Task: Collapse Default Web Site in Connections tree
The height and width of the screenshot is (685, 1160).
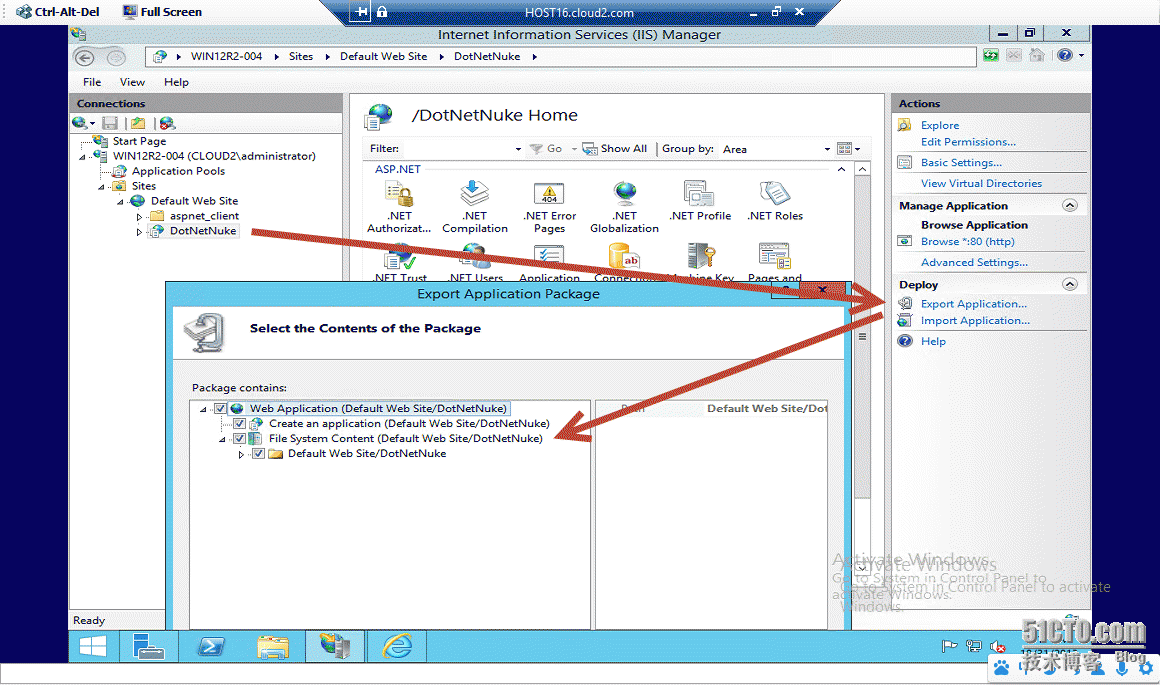Action: 120,201
